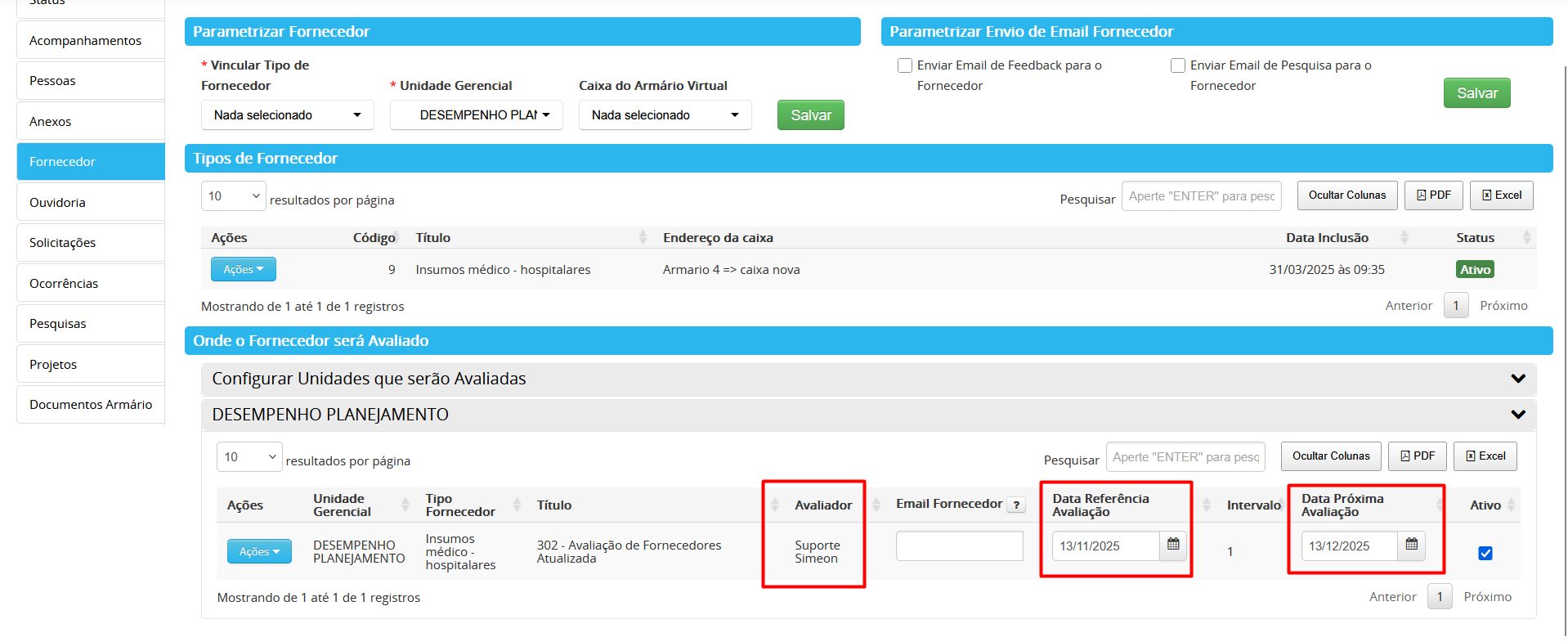Open Vincular Tipo de Fornecedor dropdown

click(287, 115)
